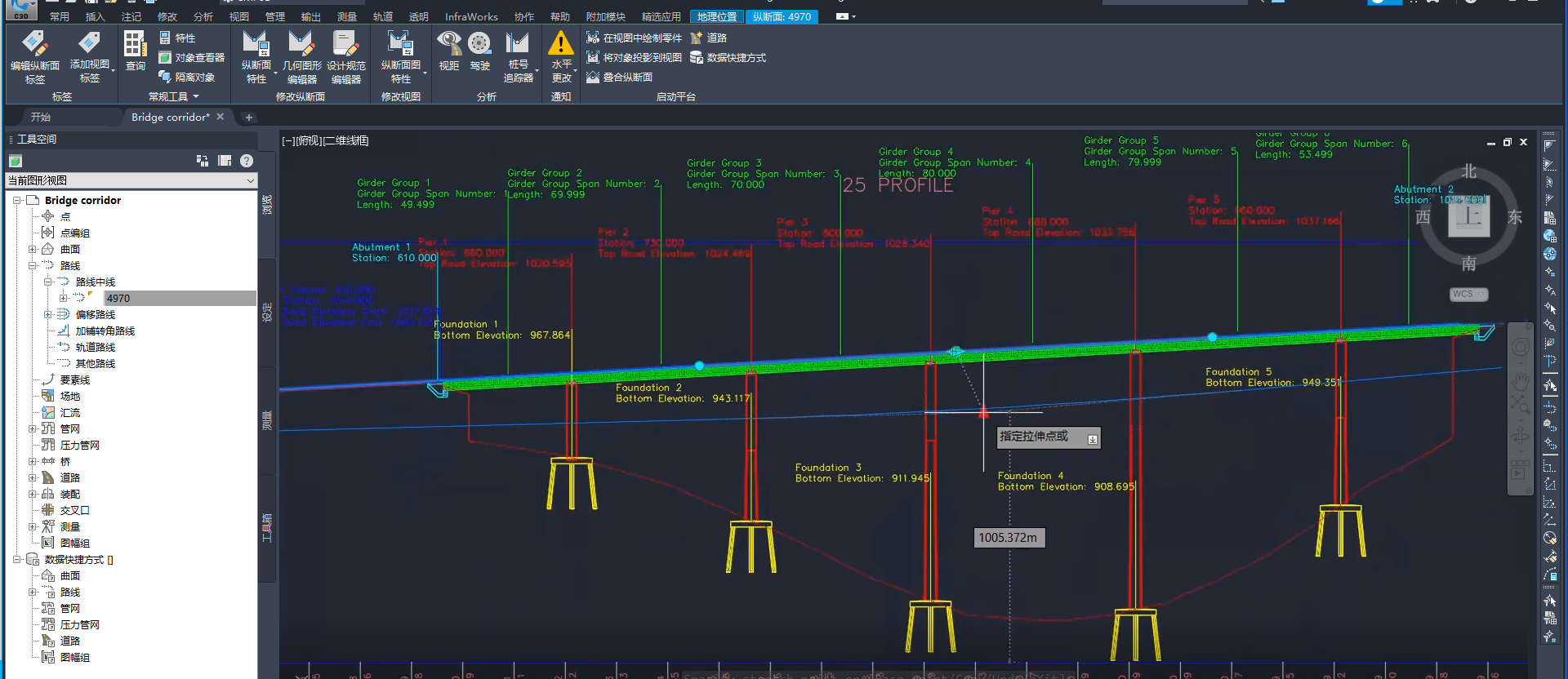Click the Toolspace preview toggle icon
Image resolution: width=1568 pixels, height=679 pixels.
pyautogui.click(x=203, y=161)
